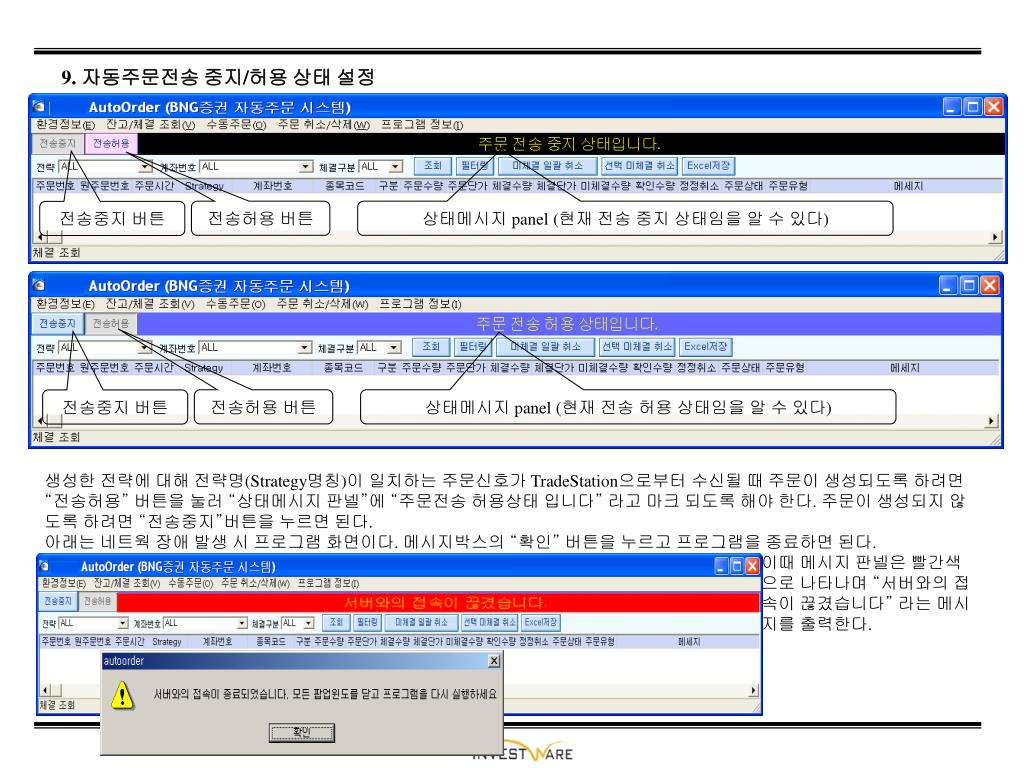Click left scroll arrow in bottom AutoOrder window
Screen dimensions: 1024x768
(45, 690)
